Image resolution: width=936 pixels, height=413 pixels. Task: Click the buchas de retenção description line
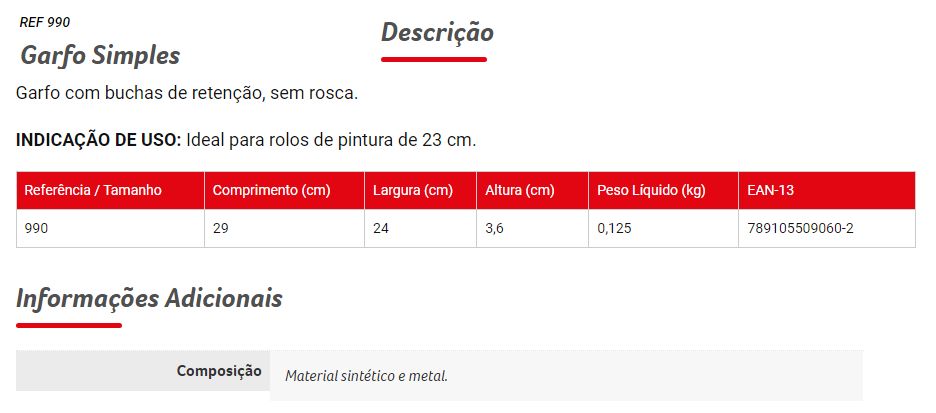click(187, 93)
